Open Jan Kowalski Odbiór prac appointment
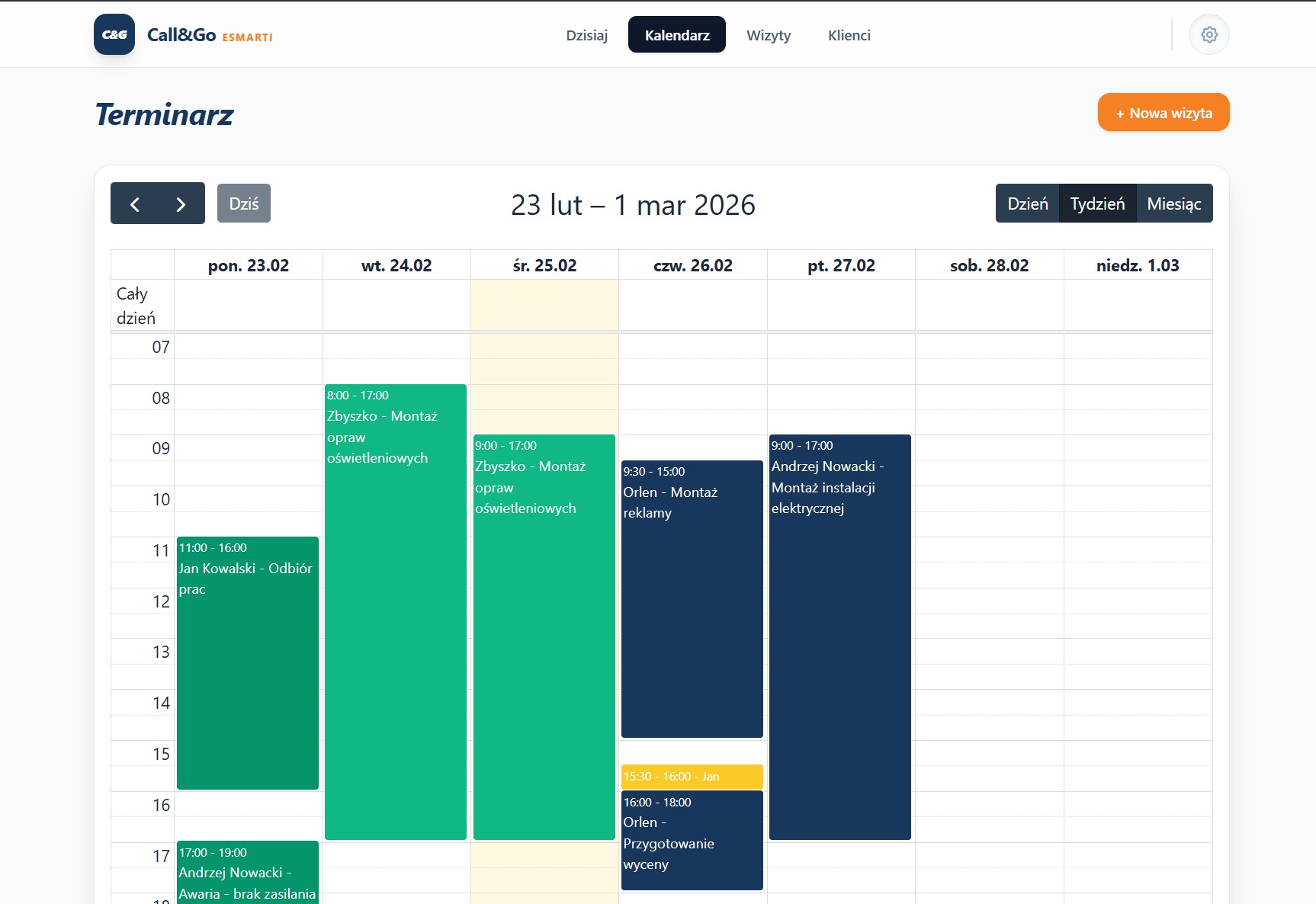 247,663
